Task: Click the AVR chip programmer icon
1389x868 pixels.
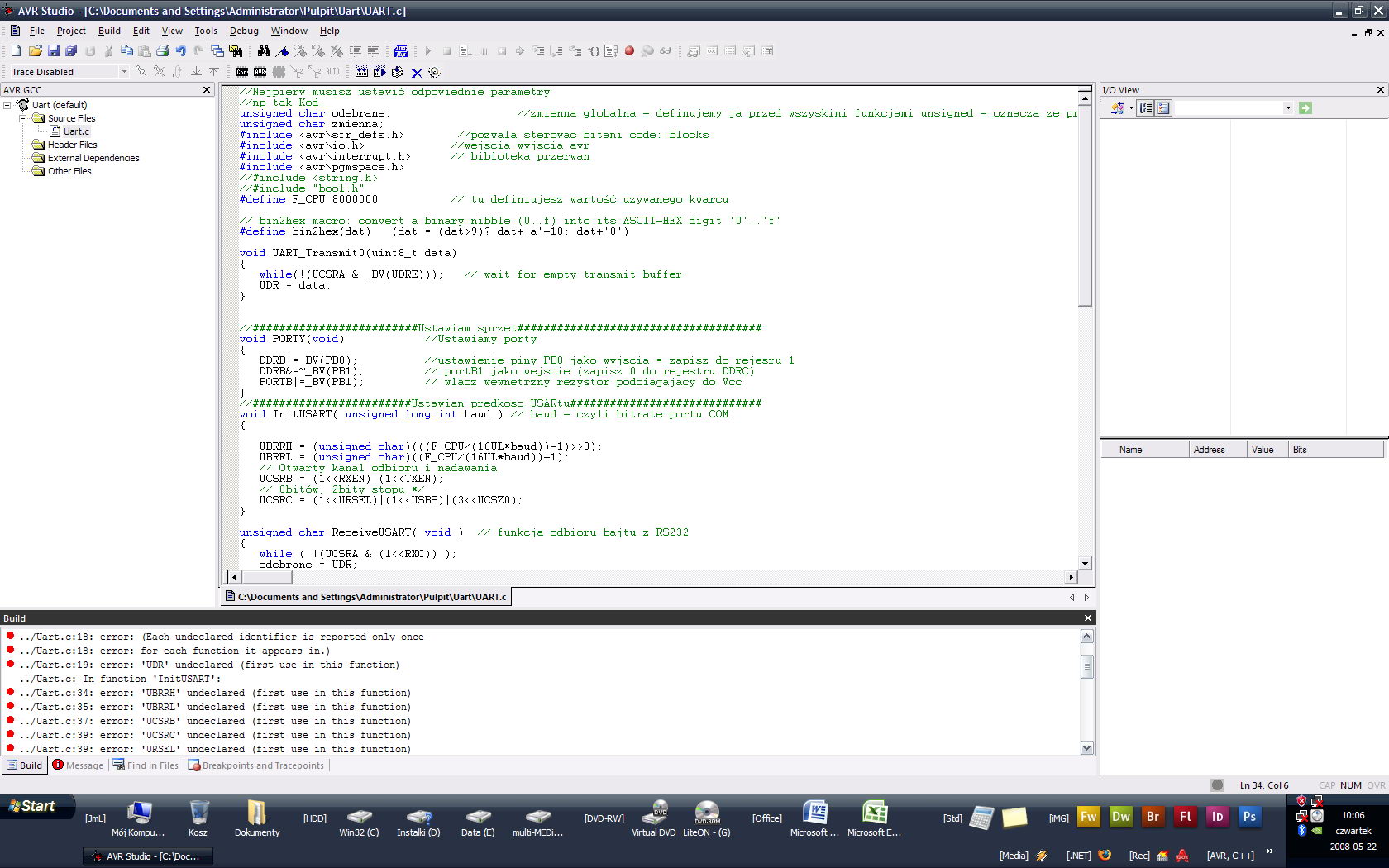Action: (260, 72)
